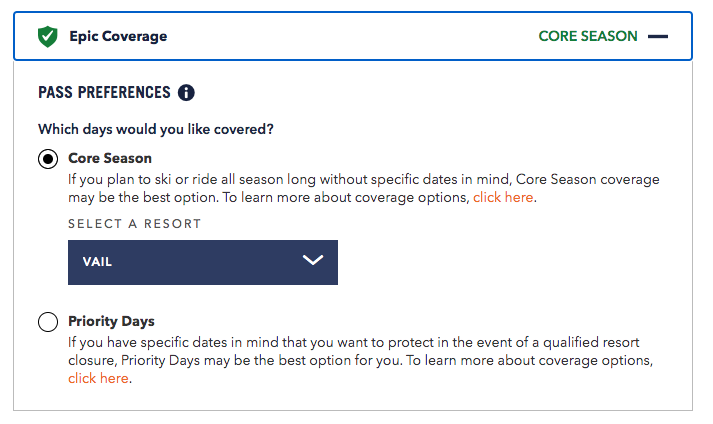Open the VAIL resort dropdown
This screenshot has height=424, width=713.
[x=203, y=261]
